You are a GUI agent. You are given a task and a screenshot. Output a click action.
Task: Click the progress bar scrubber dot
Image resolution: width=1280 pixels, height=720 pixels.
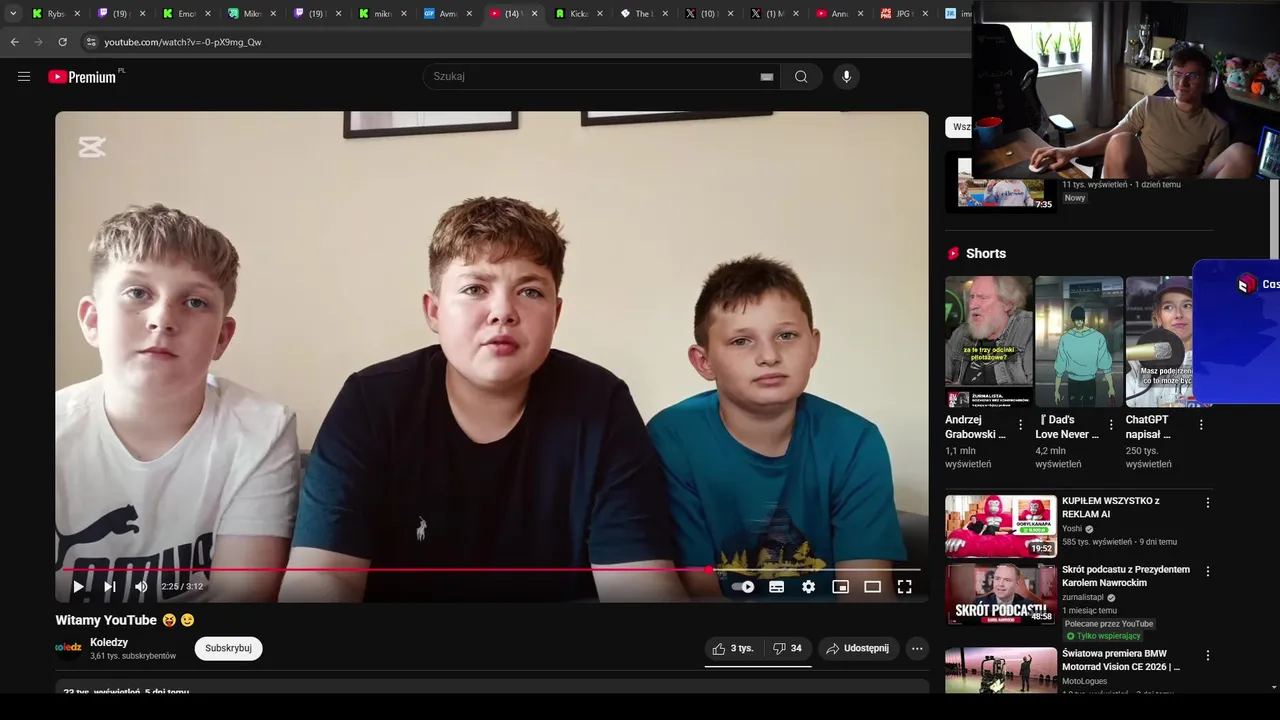pos(709,570)
